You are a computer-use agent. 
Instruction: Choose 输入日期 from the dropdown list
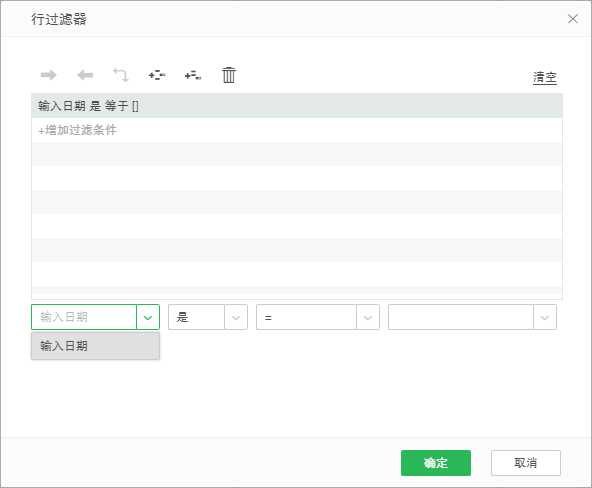(x=96, y=346)
